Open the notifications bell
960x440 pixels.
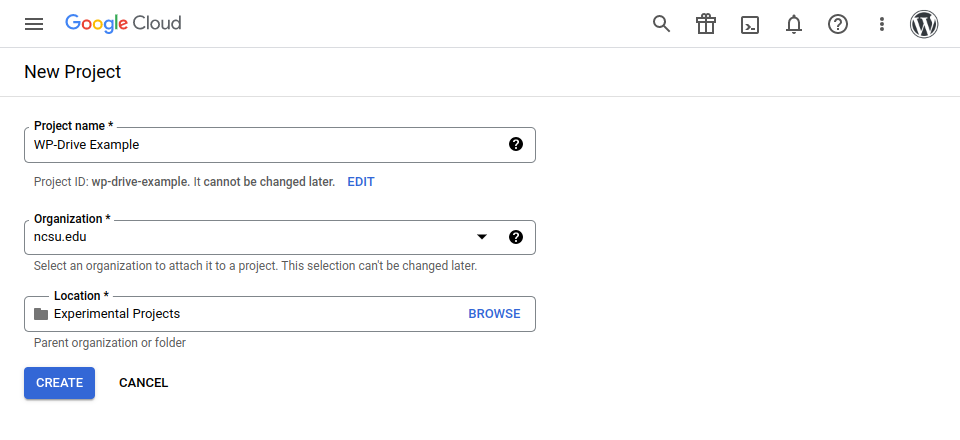(794, 24)
